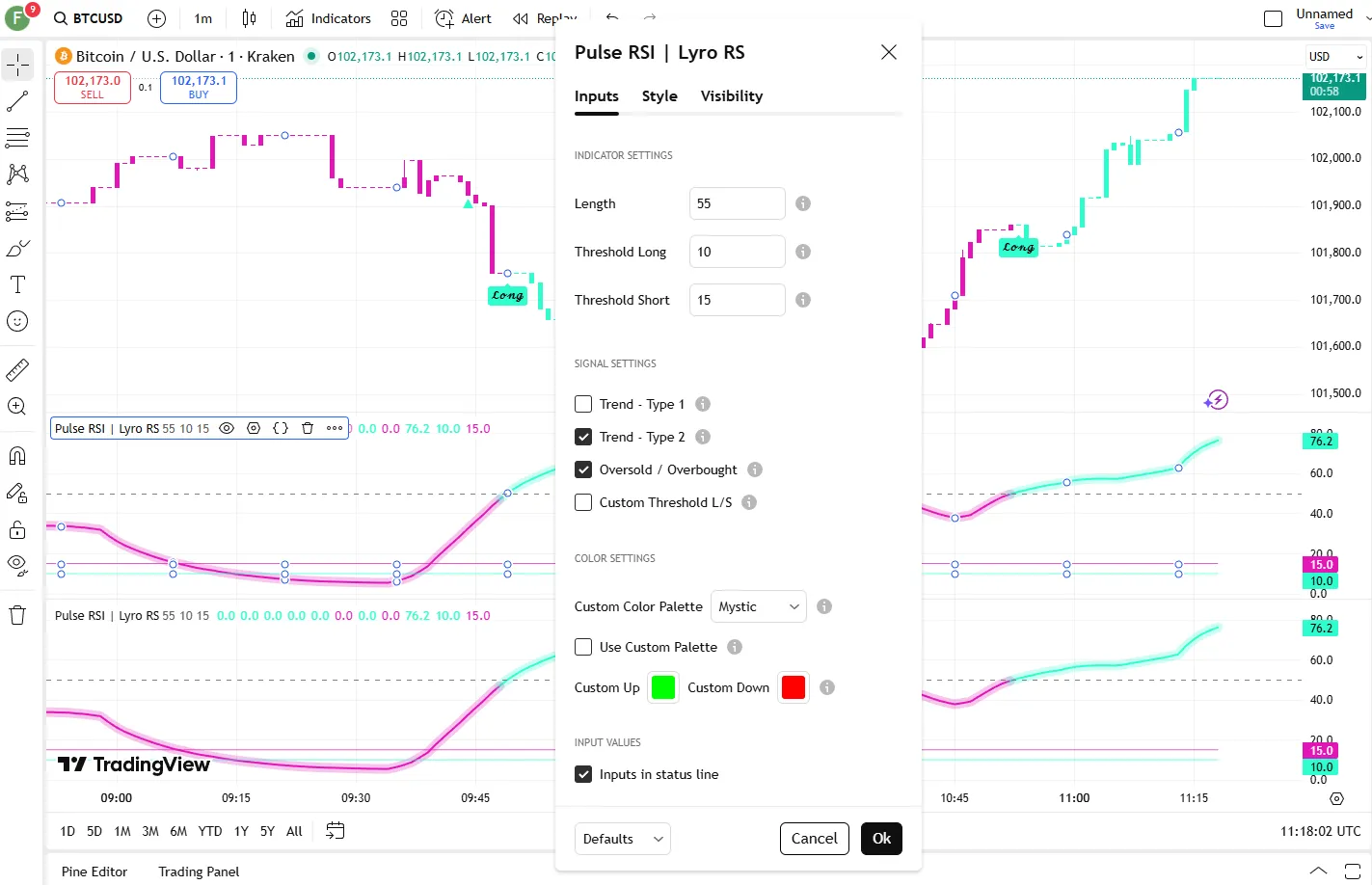Open the indicator templates grid

pos(399,18)
